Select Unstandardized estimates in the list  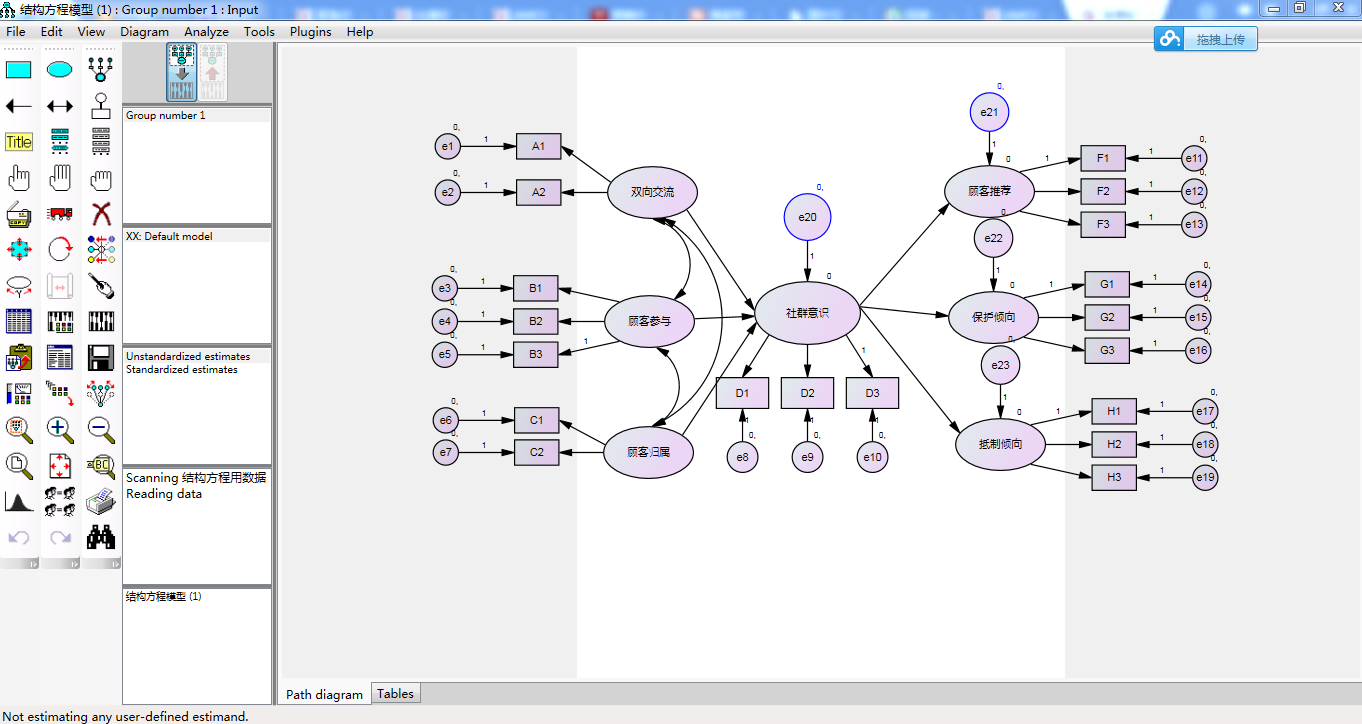[188, 356]
